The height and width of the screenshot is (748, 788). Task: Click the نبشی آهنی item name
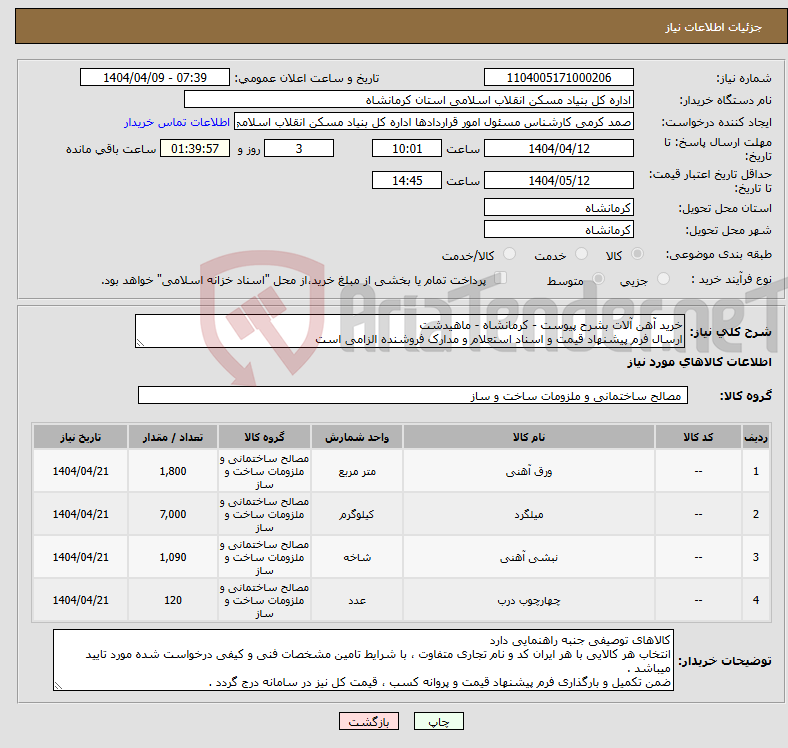coord(529,557)
